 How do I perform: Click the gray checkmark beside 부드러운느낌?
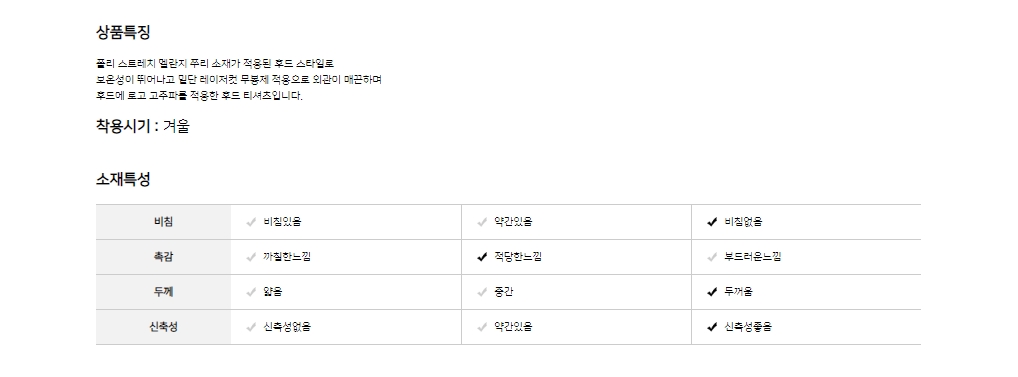click(x=712, y=257)
